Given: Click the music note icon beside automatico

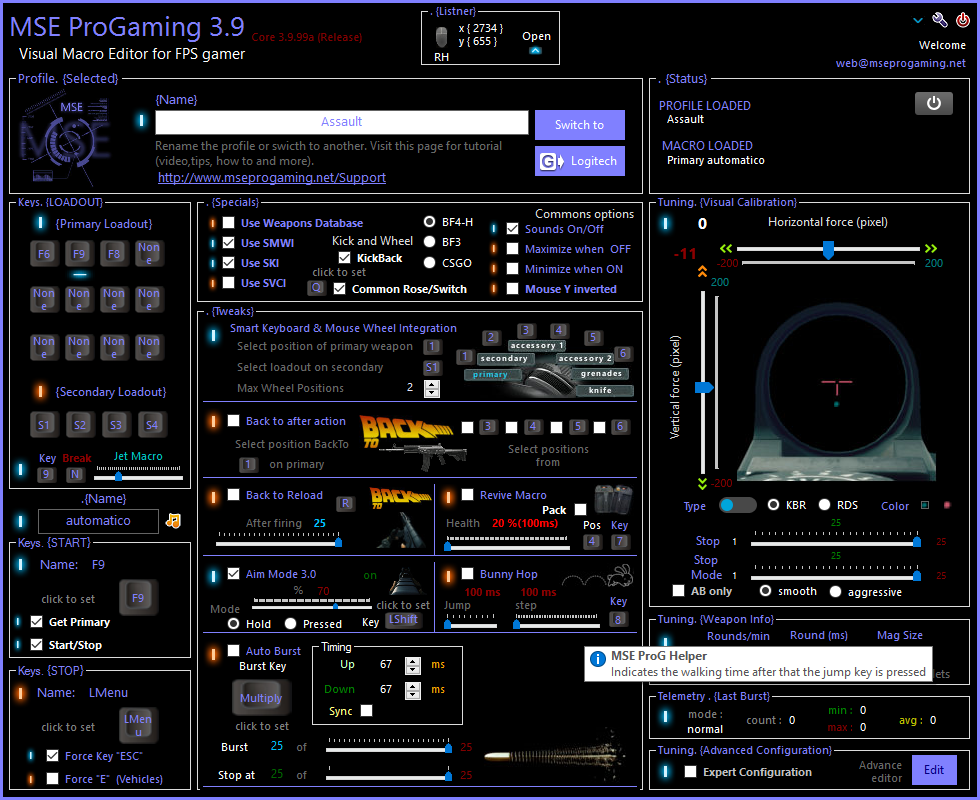Looking at the screenshot, I should [x=173, y=521].
